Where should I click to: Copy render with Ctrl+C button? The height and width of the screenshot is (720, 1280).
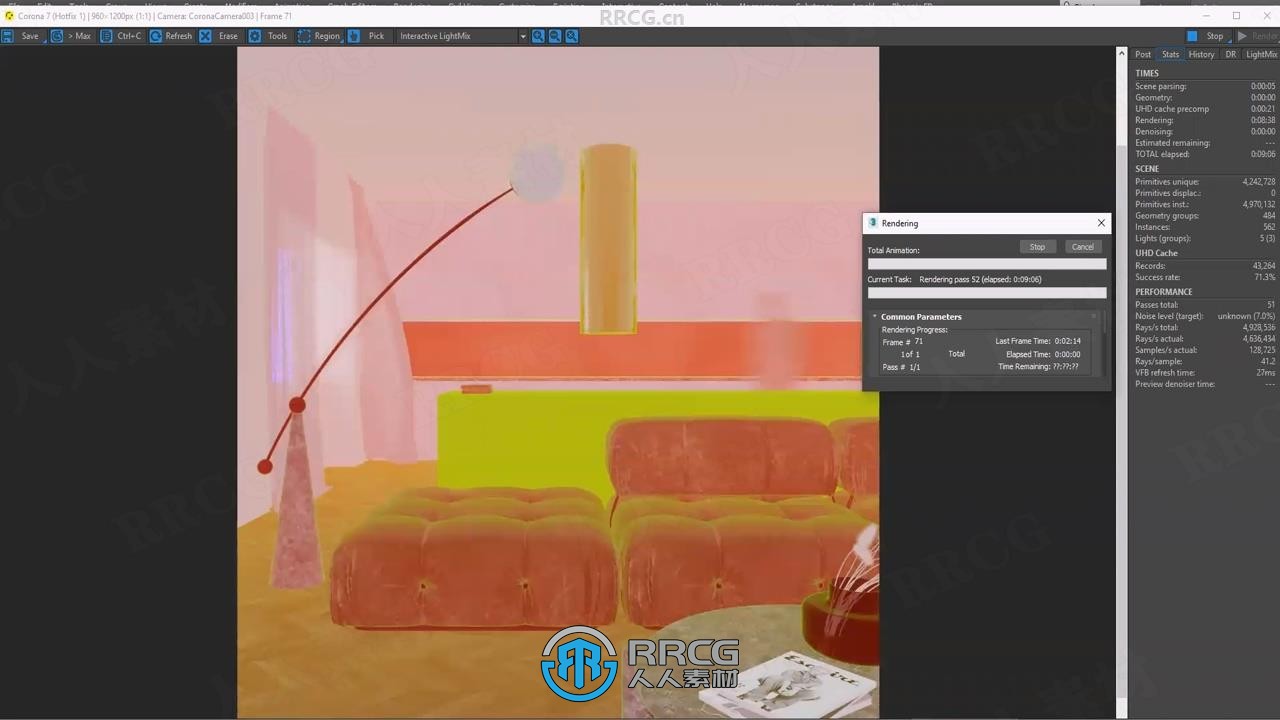pos(129,36)
